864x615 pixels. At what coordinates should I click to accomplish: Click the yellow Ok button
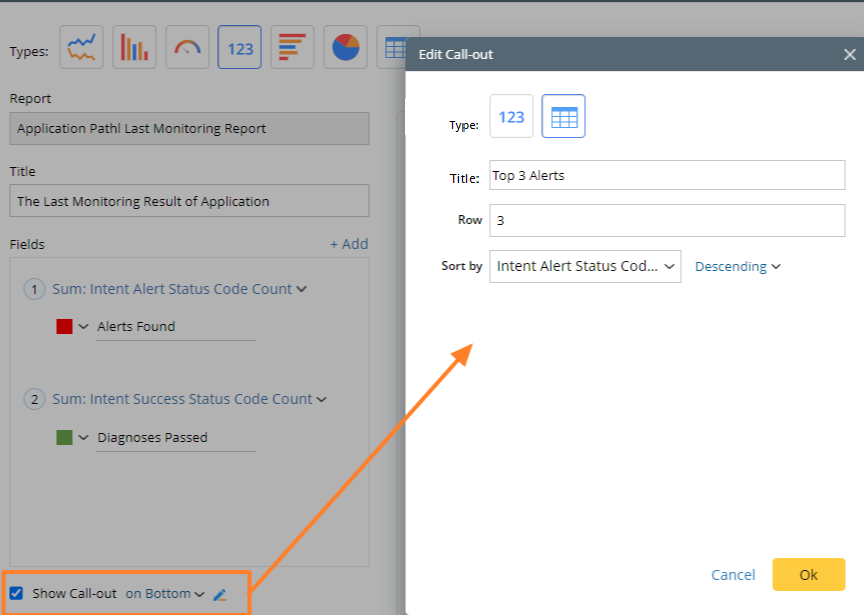coord(808,574)
